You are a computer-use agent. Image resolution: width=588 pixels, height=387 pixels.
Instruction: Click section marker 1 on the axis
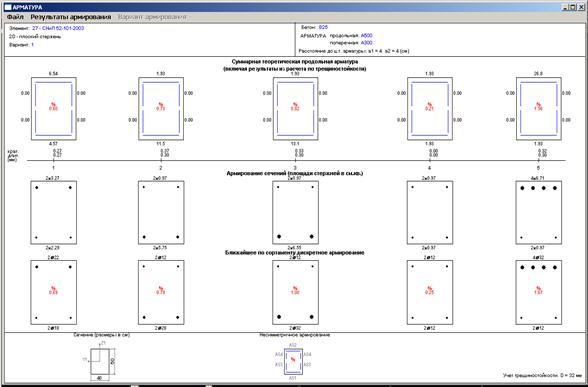(x=54, y=168)
